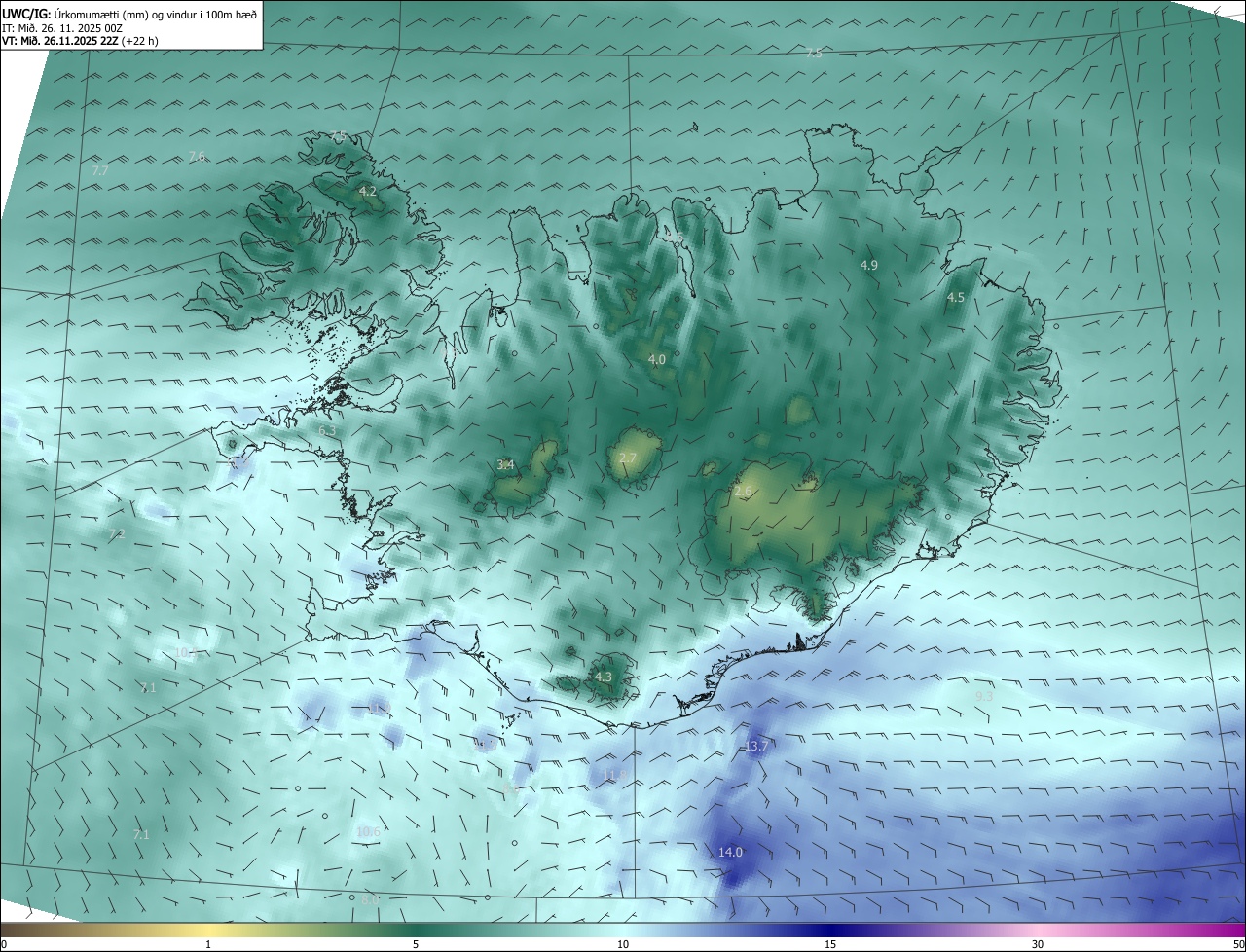Click the legend tick label 15

(830, 944)
